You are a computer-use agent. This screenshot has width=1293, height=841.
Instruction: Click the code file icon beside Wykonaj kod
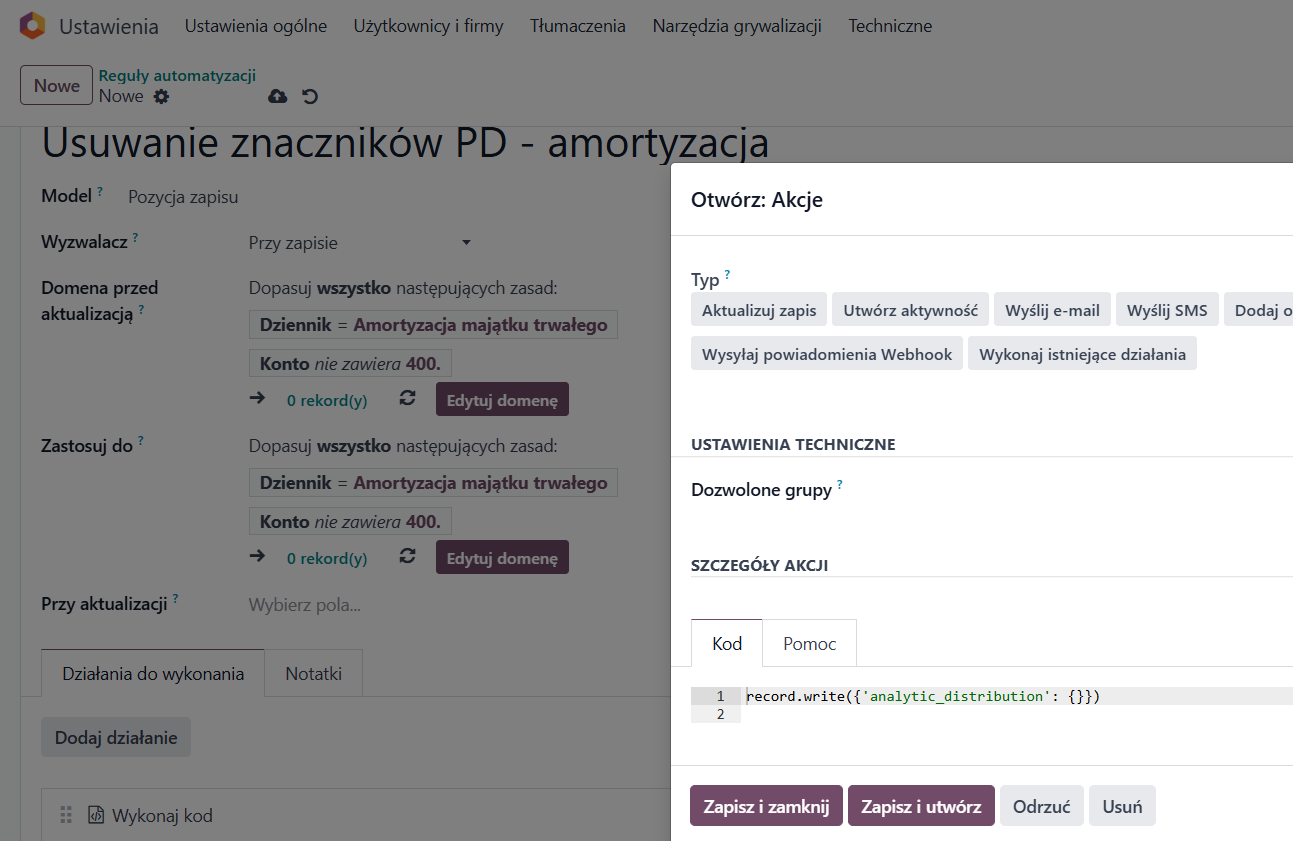tap(96, 815)
